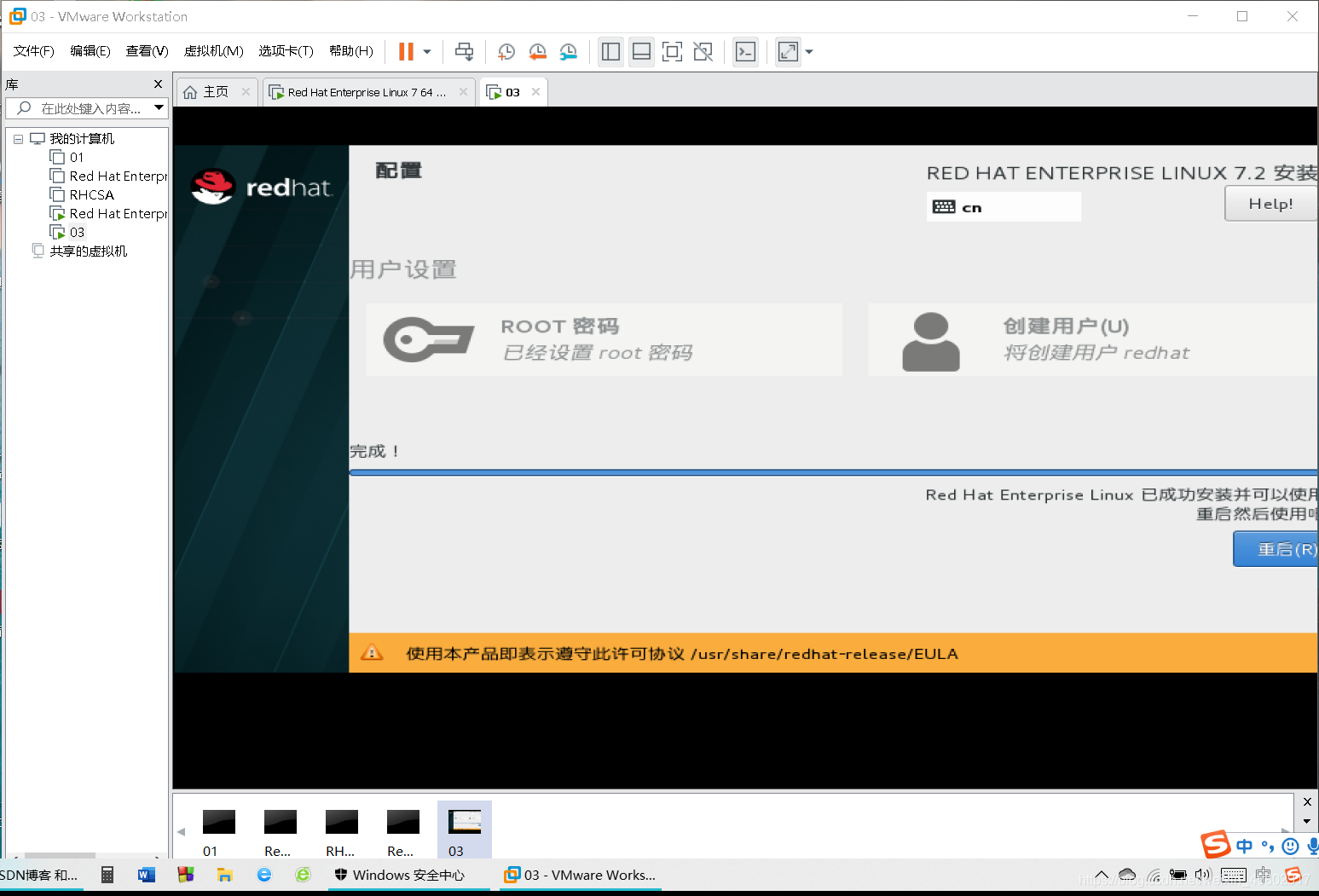Viewport: 1319px width, 896px height.
Task: Click the 03 - VMware Workstation taskbar item
Action: (580, 875)
